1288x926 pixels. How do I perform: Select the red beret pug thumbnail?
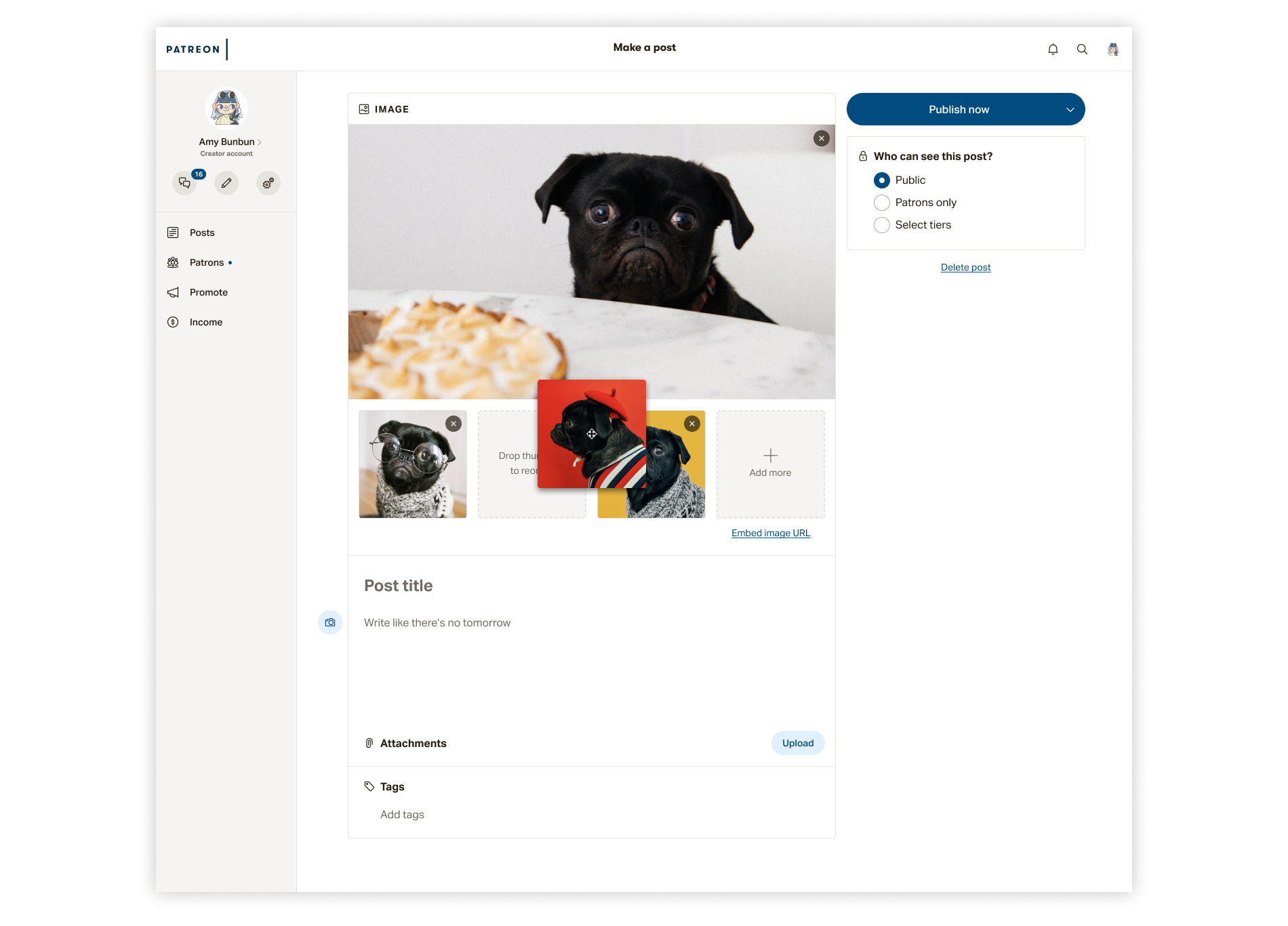pyautogui.click(x=592, y=434)
